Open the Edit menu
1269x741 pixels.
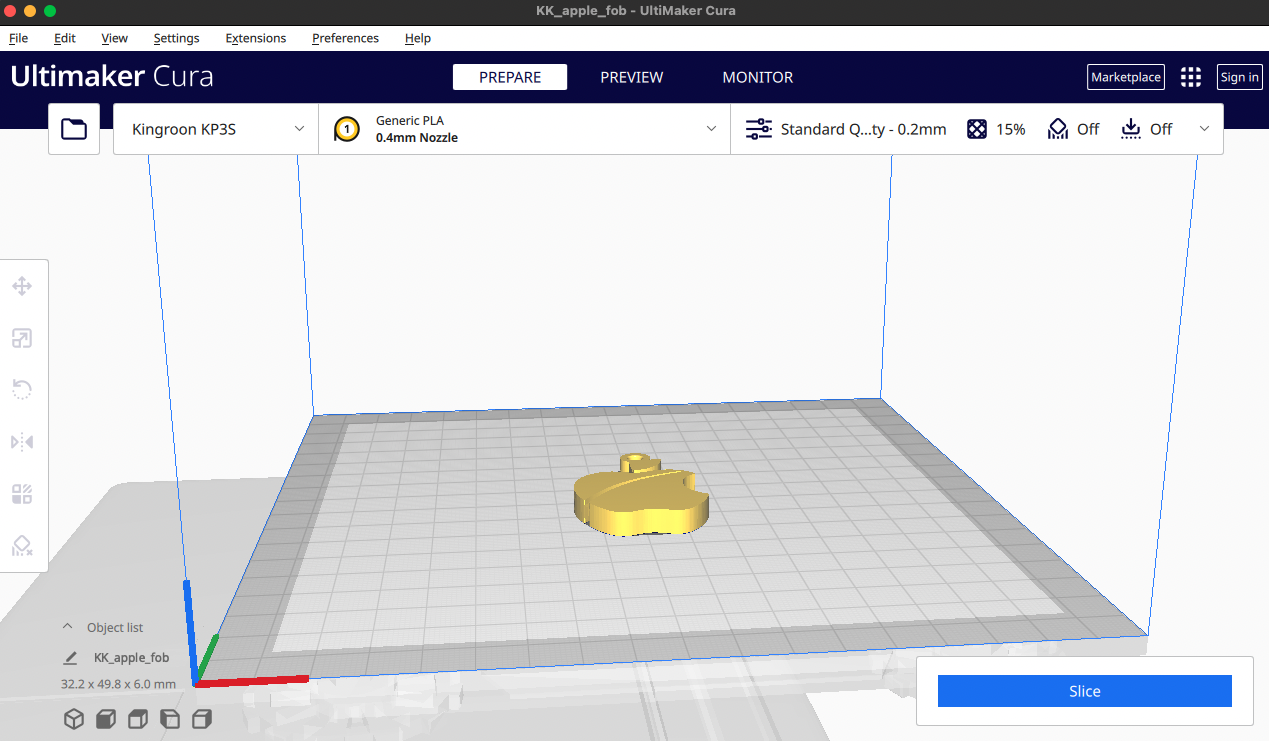pyautogui.click(x=65, y=38)
